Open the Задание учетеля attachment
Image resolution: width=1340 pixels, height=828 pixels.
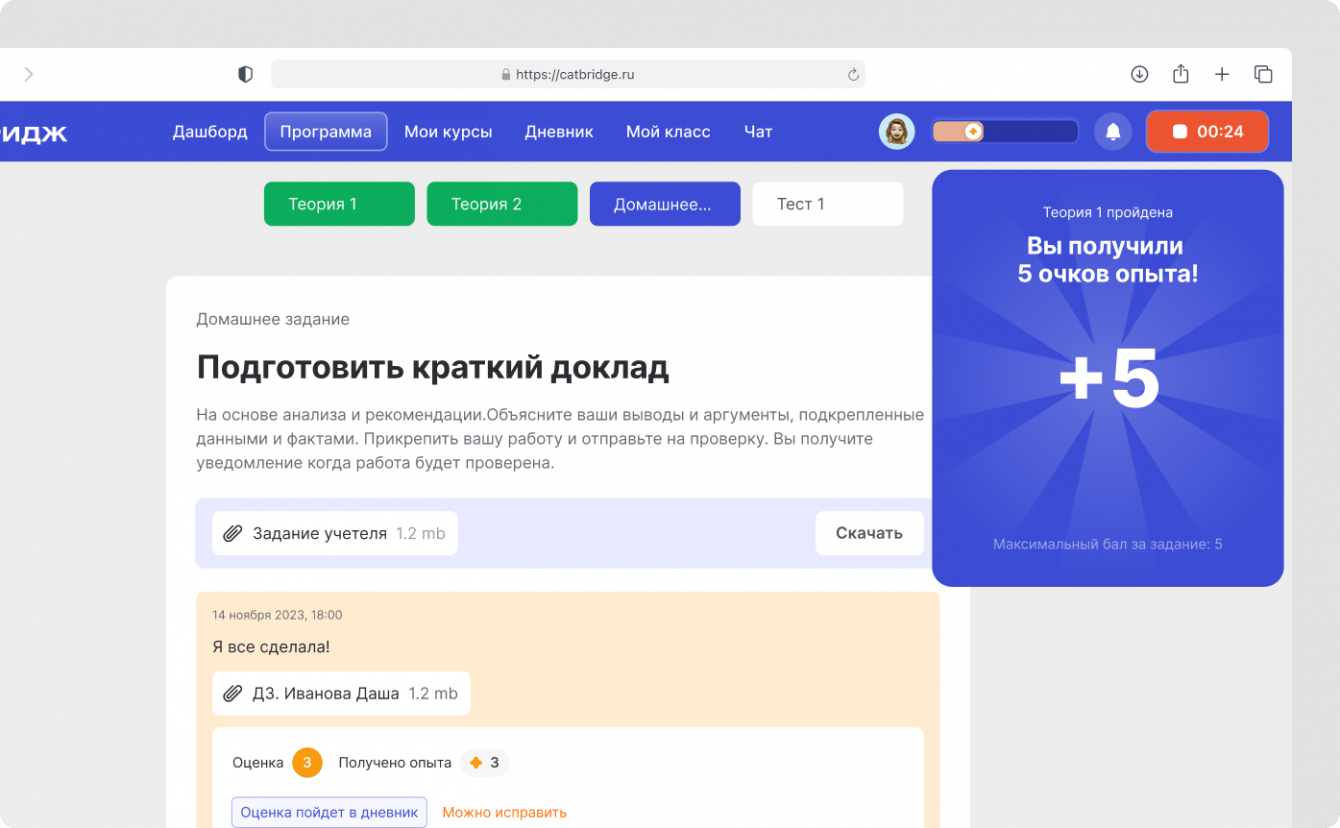point(335,533)
